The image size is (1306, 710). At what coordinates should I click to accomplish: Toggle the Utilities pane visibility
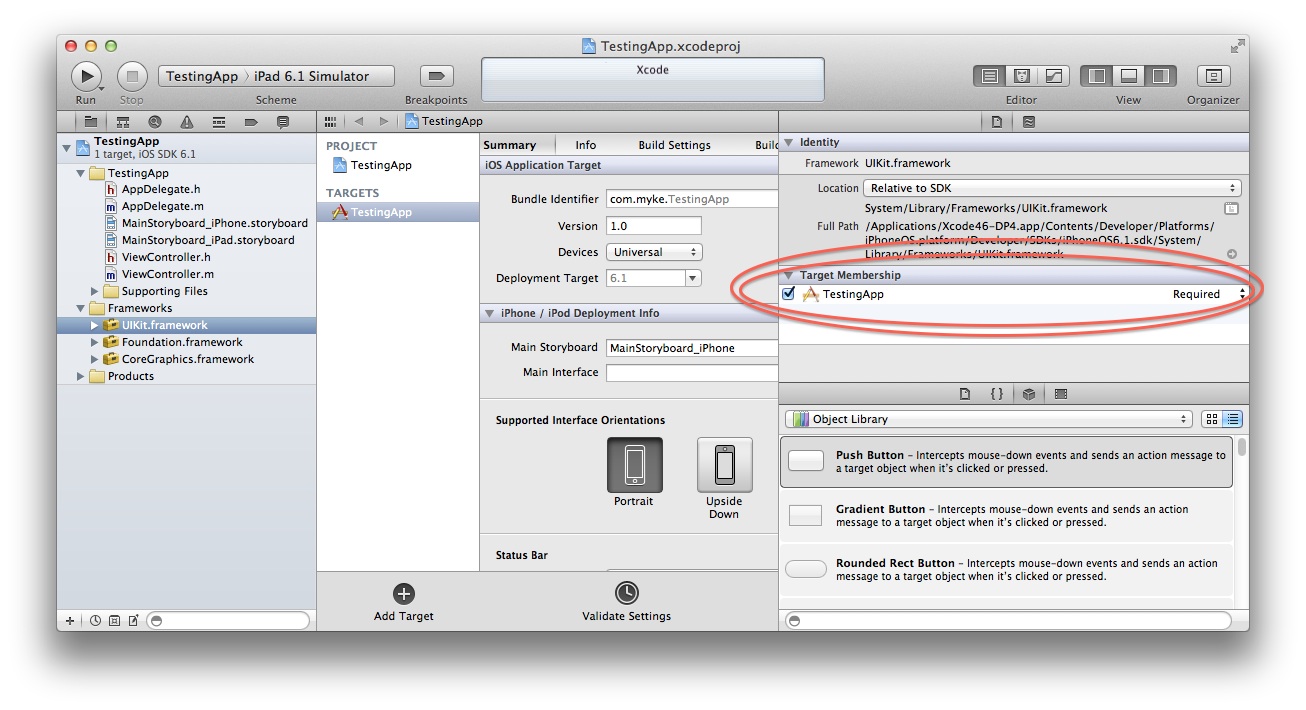tap(1160, 76)
